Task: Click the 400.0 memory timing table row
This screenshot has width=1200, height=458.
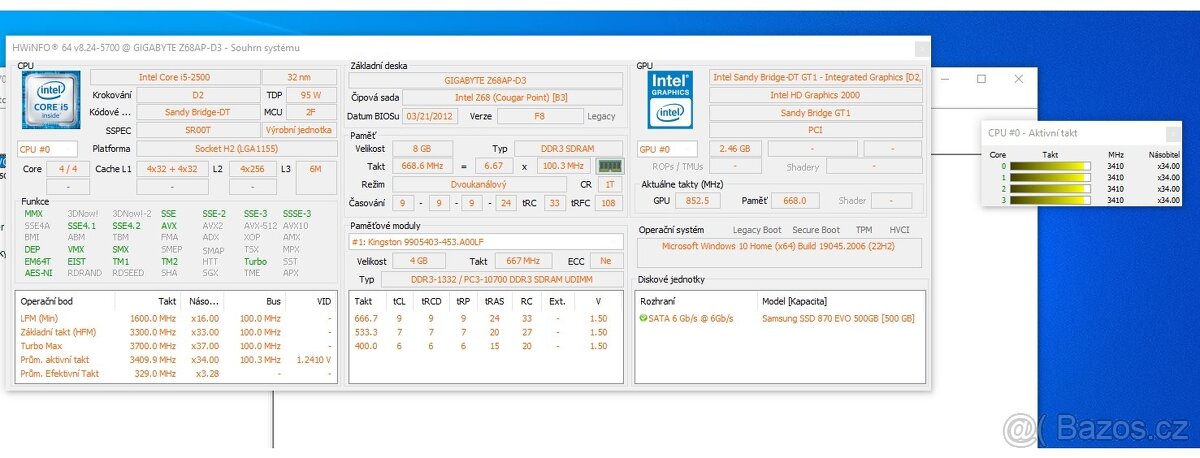Action: (x=487, y=346)
